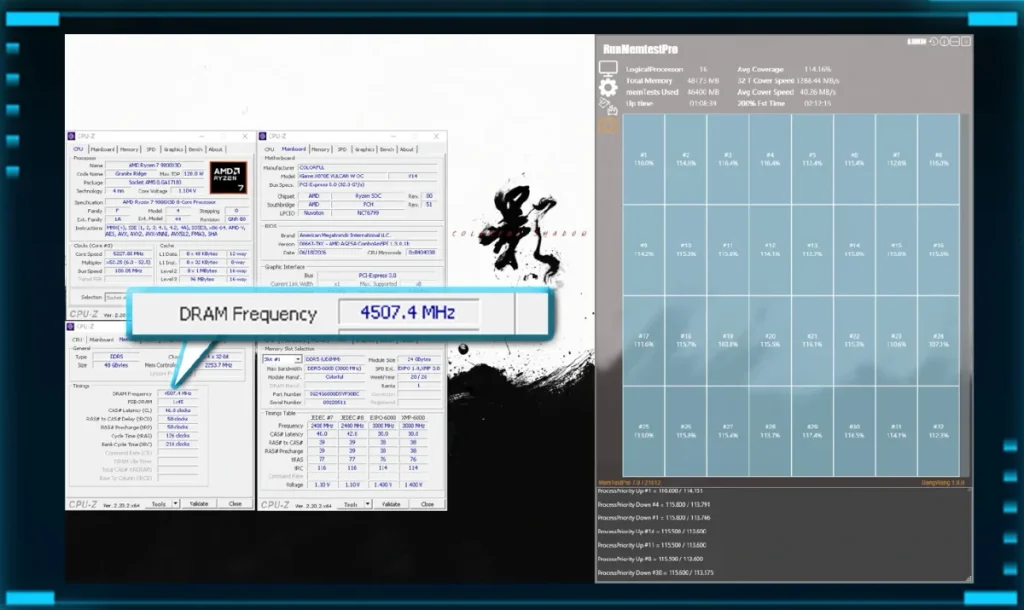Open RunMemtestPro settings gear icon
The width and height of the screenshot is (1024, 610).
[x=608, y=88]
